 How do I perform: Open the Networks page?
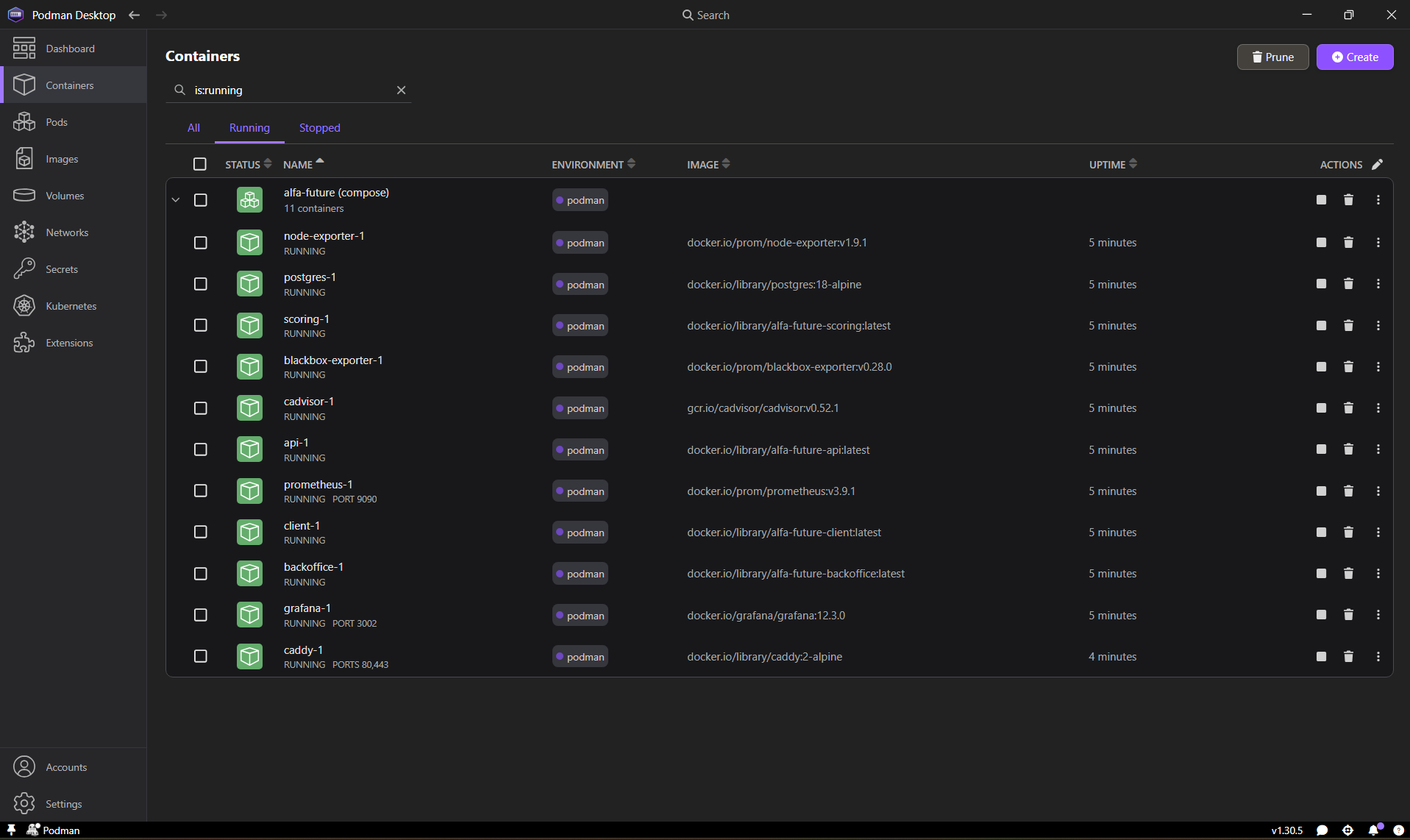pyautogui.click(x=73, y=232)
